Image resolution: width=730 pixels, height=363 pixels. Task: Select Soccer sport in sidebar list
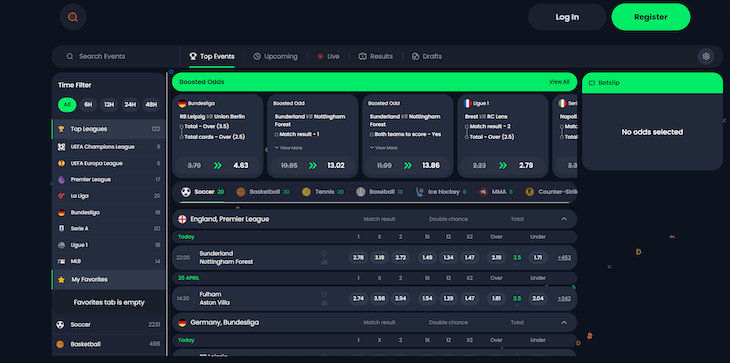(108, 324)
